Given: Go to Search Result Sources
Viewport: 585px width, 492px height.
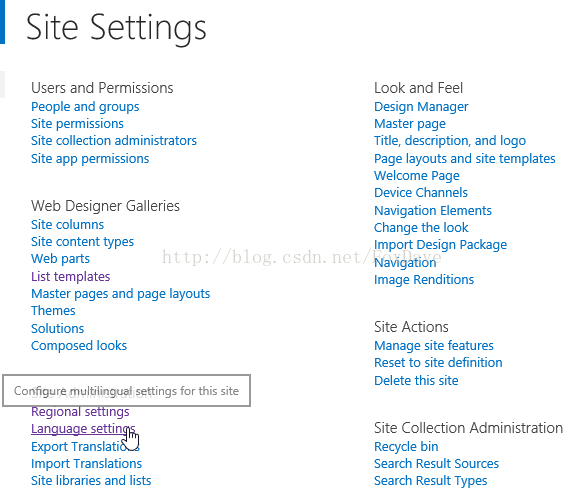Looking at the screenshot, I should [437, 464].
